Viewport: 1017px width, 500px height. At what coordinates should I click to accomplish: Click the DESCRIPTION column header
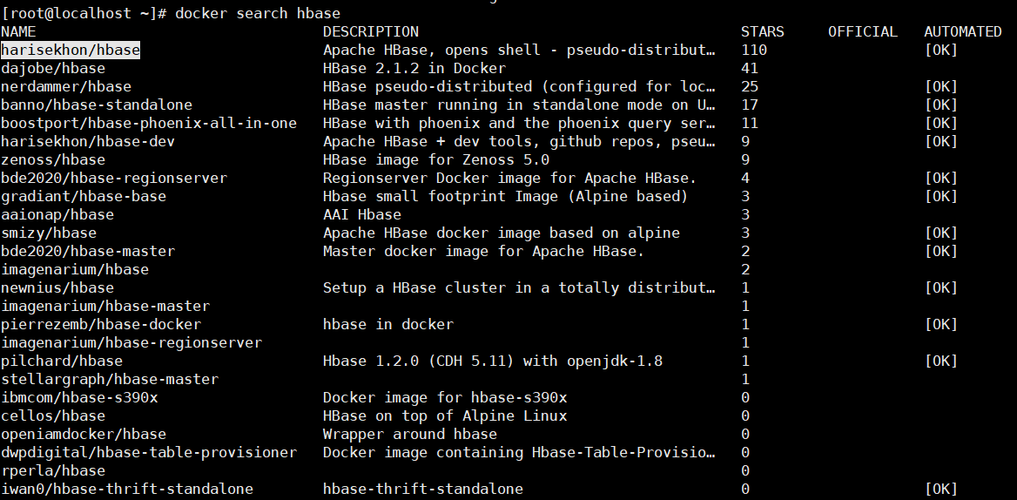coord(371,32)
